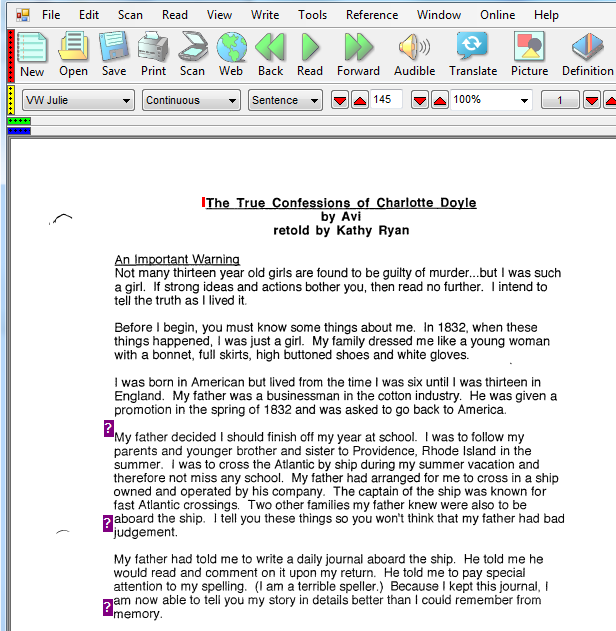
Task: Open the Online menu
Action: point(497,15)
